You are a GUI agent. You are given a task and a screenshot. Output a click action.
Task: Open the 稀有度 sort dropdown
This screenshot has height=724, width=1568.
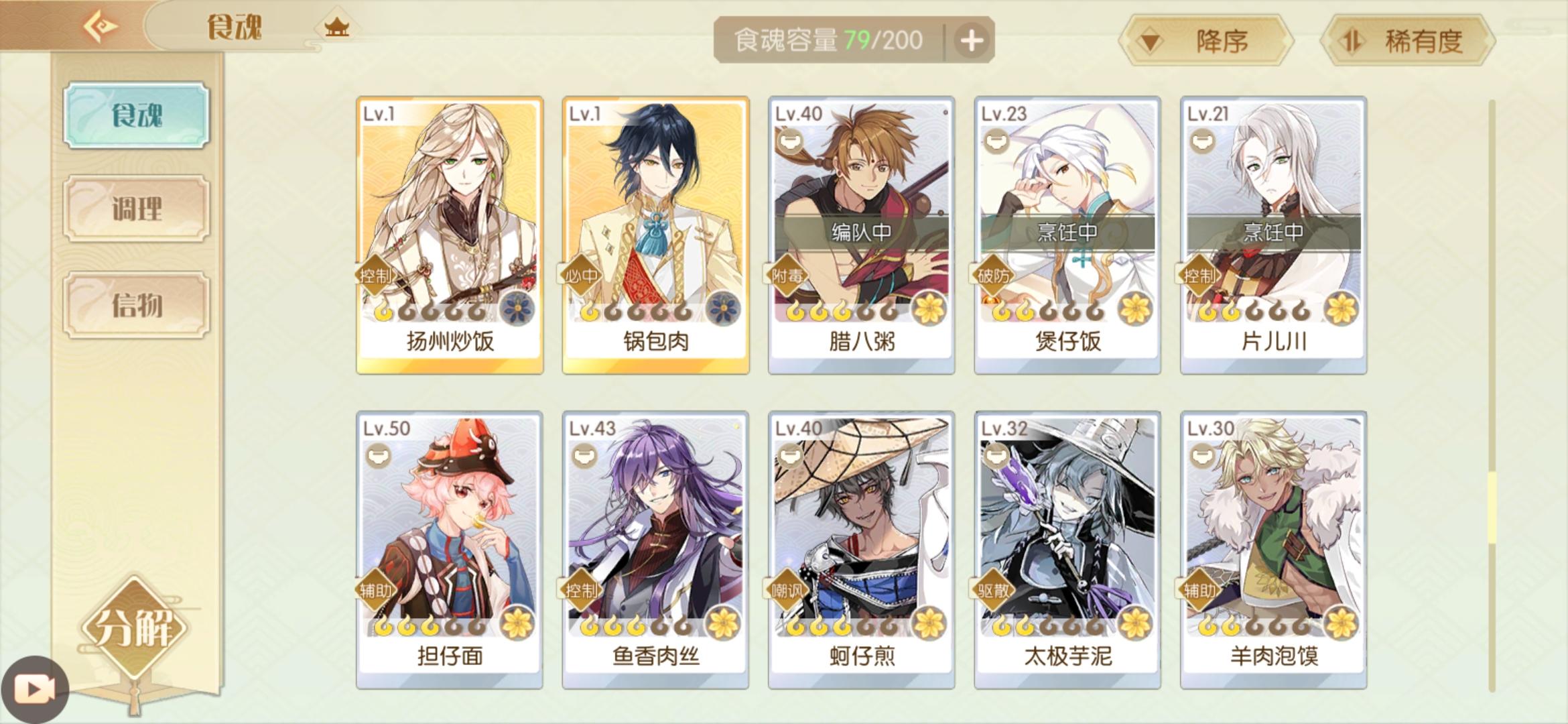(x=1407, y=41)
